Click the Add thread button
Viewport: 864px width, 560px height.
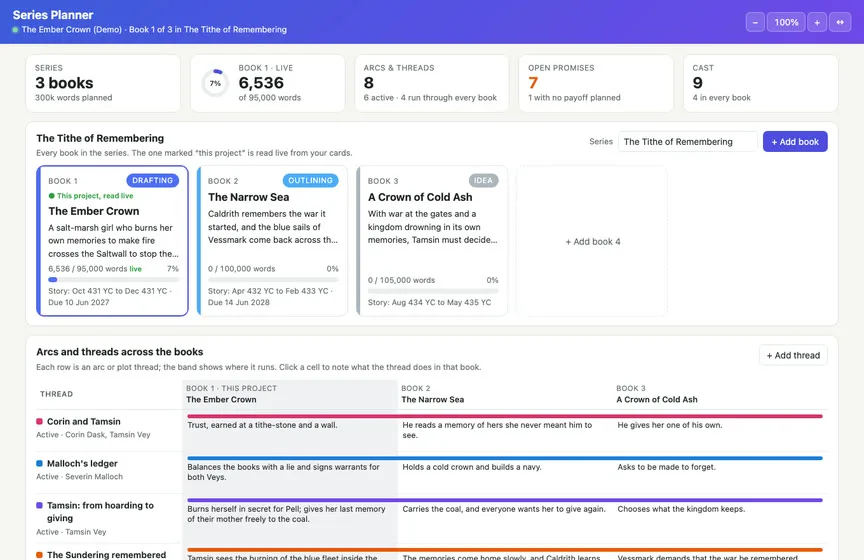tap(793, 356)
